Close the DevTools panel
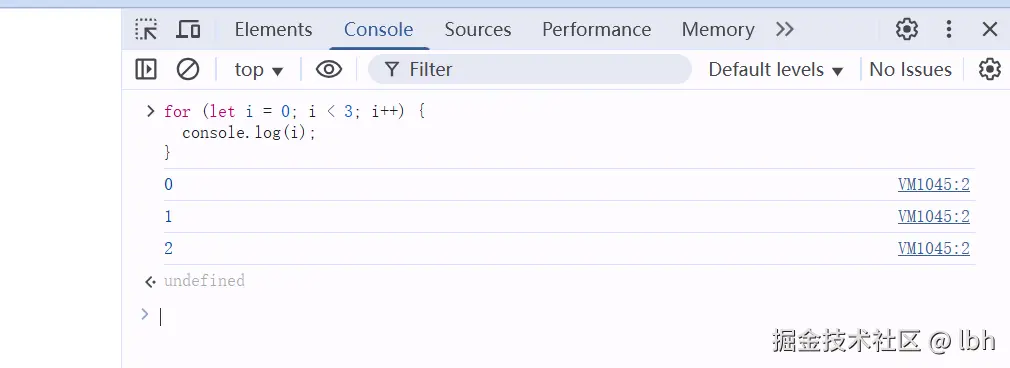1010x368 pixels. [989, 29]
